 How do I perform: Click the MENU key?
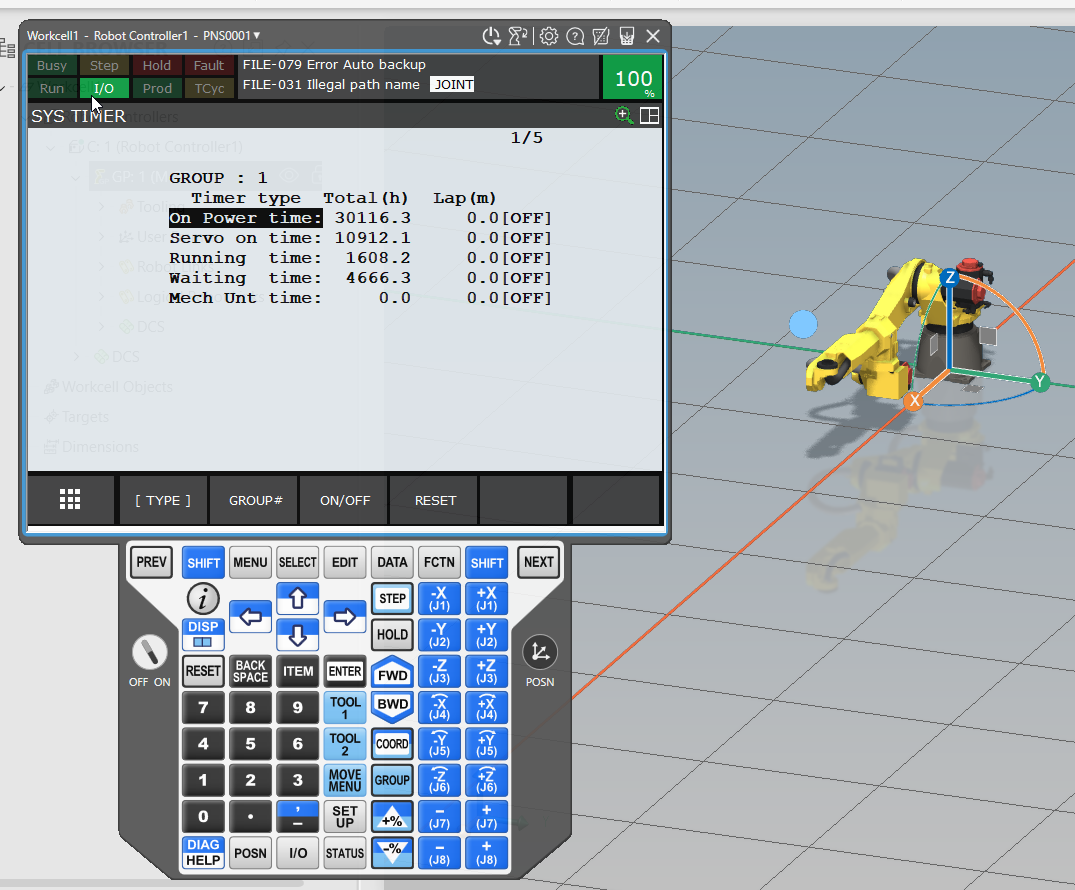pyautogui.click(x=250, y=562)
